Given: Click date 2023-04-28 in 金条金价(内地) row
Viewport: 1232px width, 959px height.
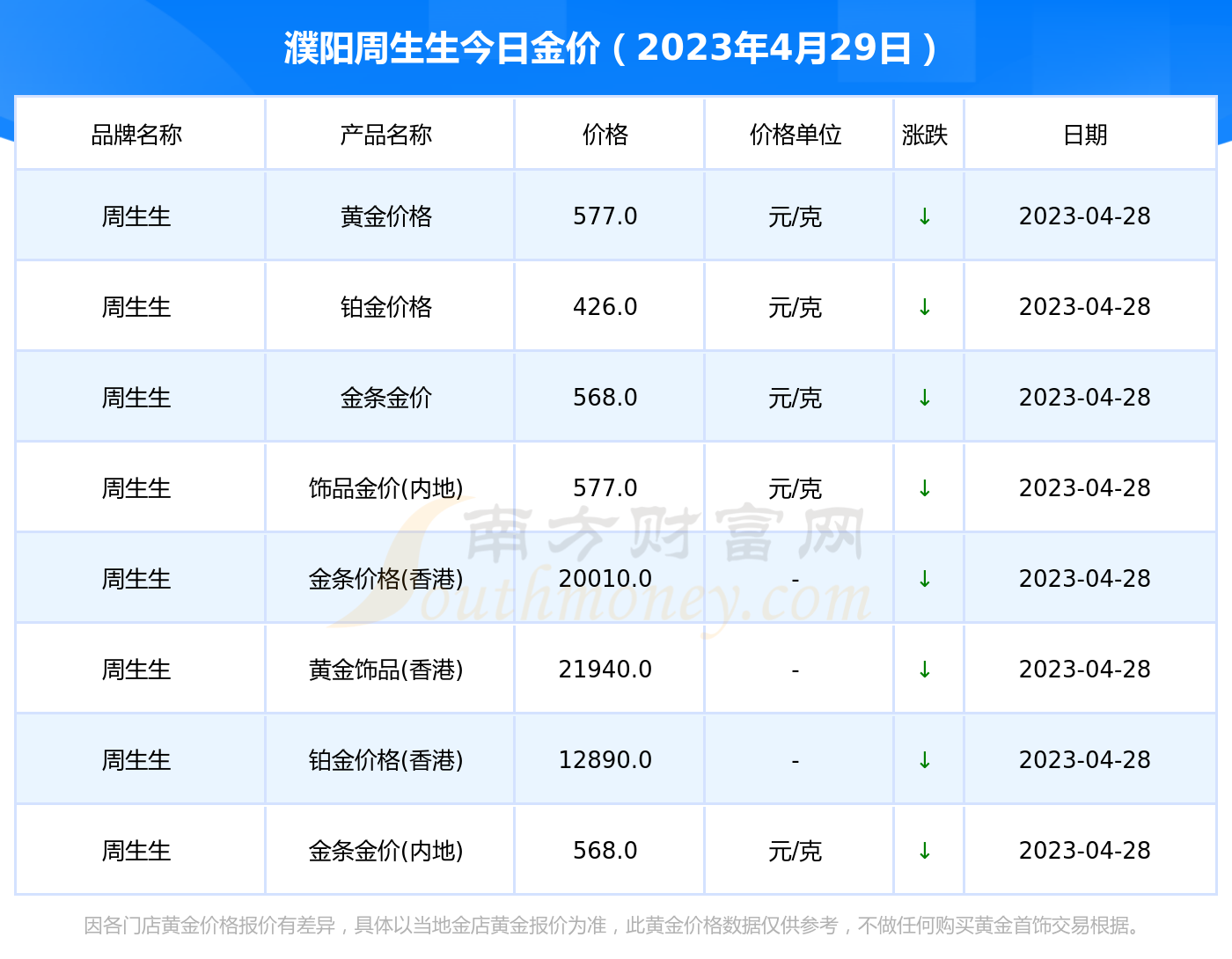Looking at the screenshot, I should pos(1085,851).
